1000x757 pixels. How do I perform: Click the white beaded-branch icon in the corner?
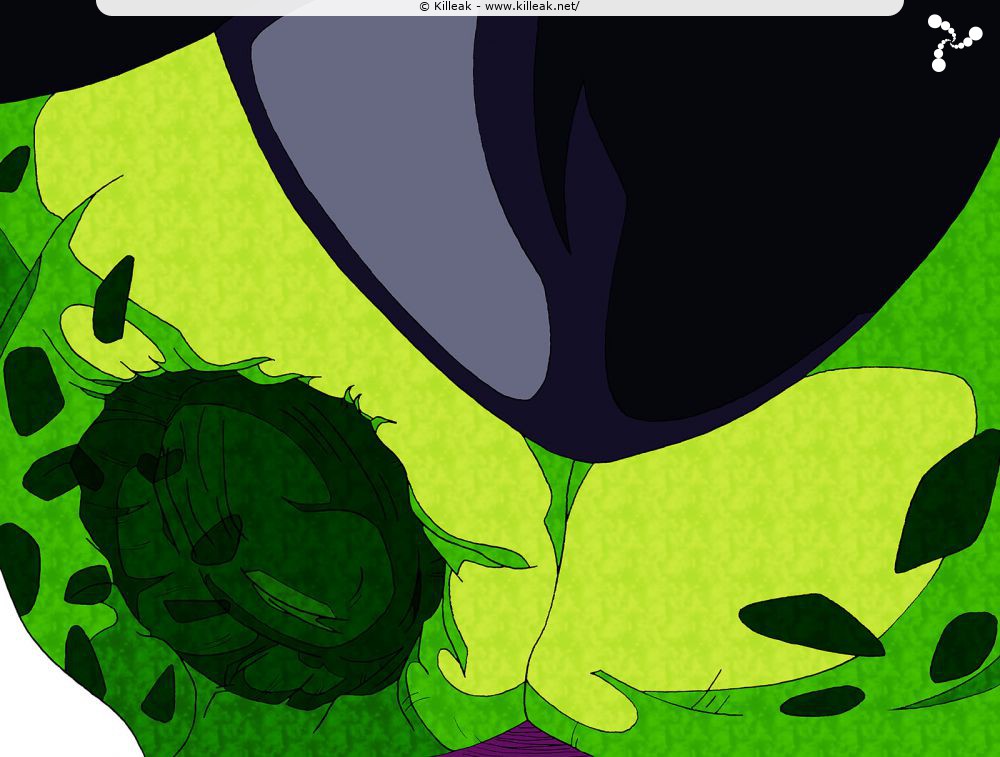[955, 43]
